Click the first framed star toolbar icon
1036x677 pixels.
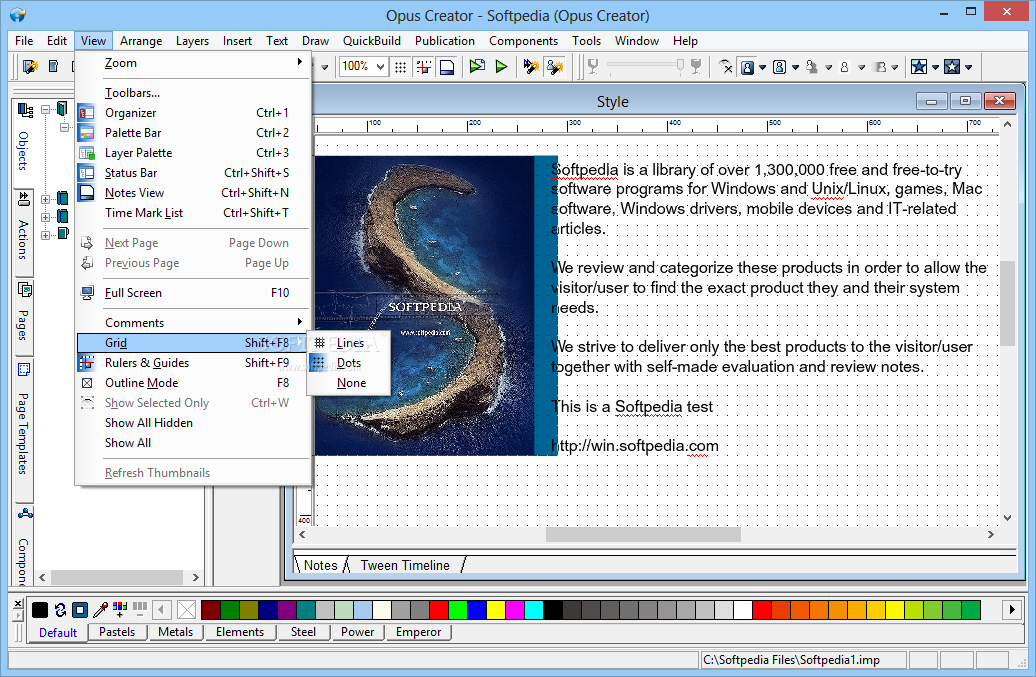coord(918,67)
